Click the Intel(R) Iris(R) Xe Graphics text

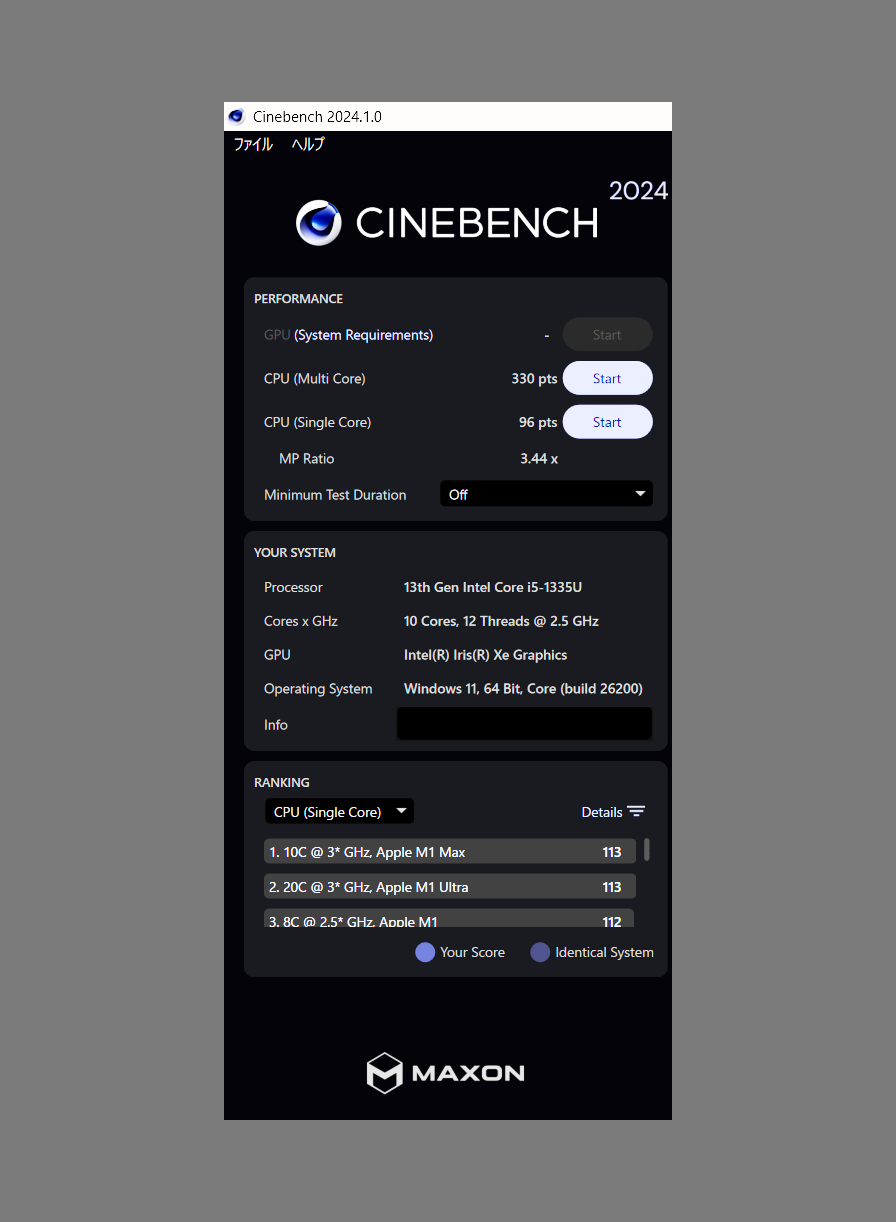[x=485, y=655]
